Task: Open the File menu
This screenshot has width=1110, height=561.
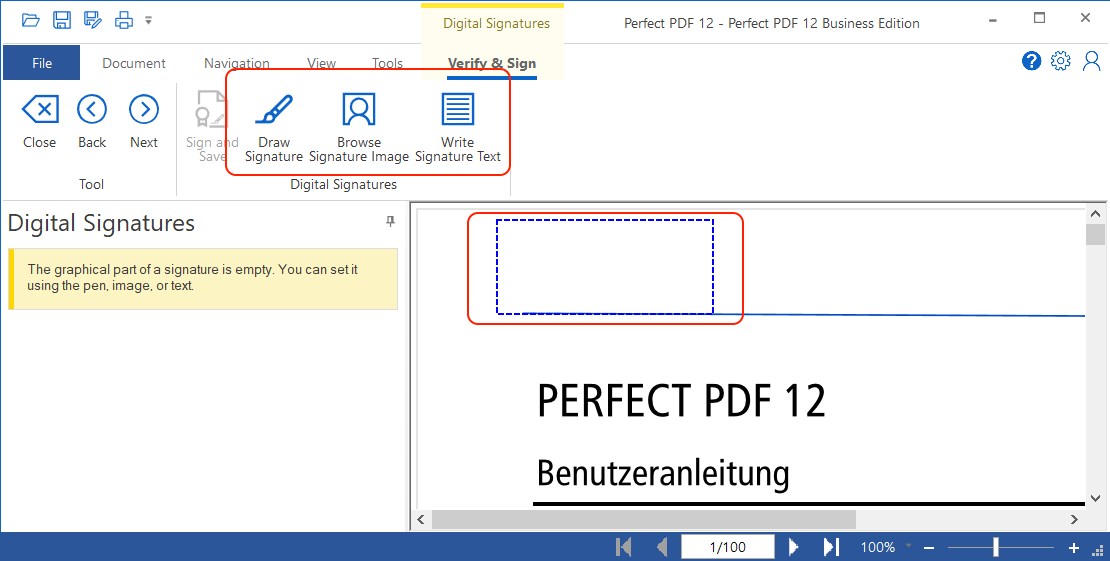Action: 41,63
